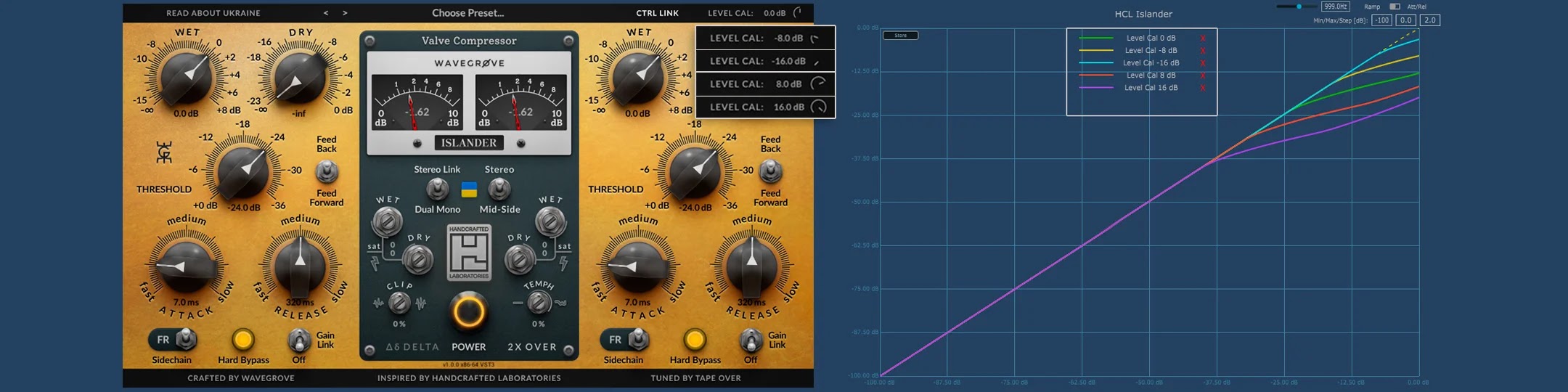Click the Store button on the graph
This screenshot has width=1568, height=392.
pos(900,35)
